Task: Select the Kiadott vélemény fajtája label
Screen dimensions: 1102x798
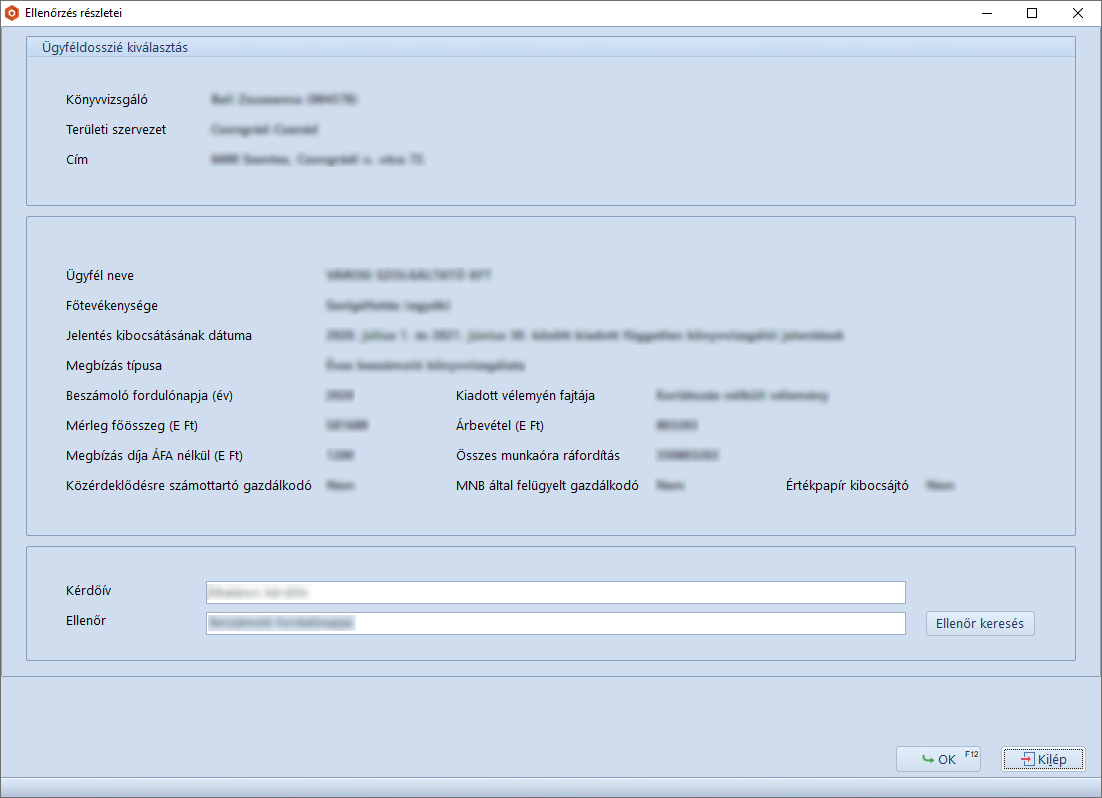Action: pyautogui.click(x=525, y=396)
